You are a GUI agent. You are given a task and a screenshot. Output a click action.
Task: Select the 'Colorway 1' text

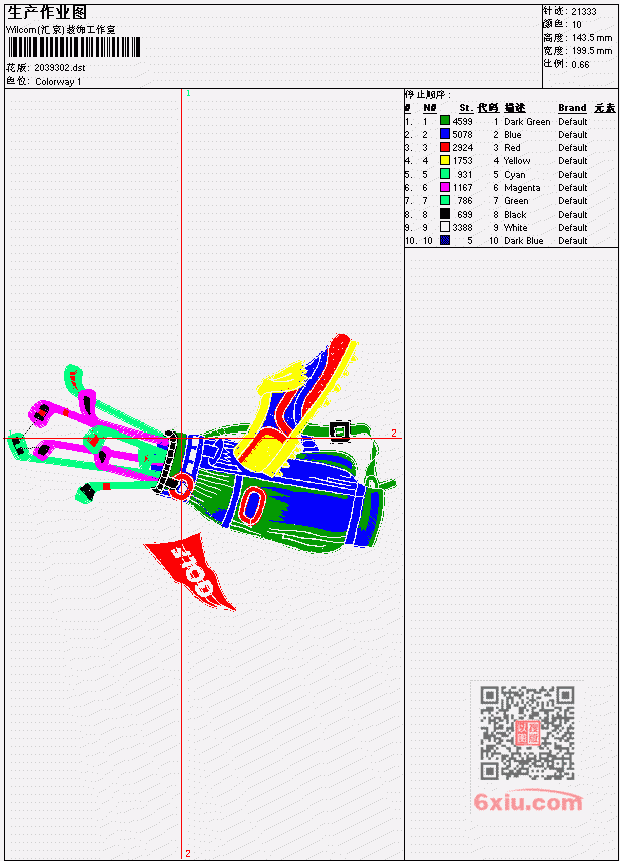click(58, 82)
